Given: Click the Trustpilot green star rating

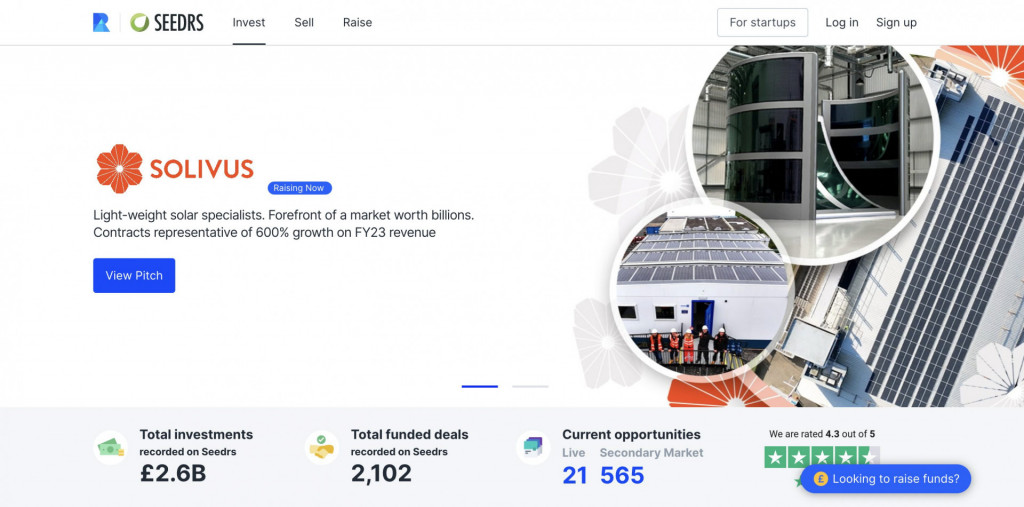Looking at the screenshot, I should click(x=822, y=457).
